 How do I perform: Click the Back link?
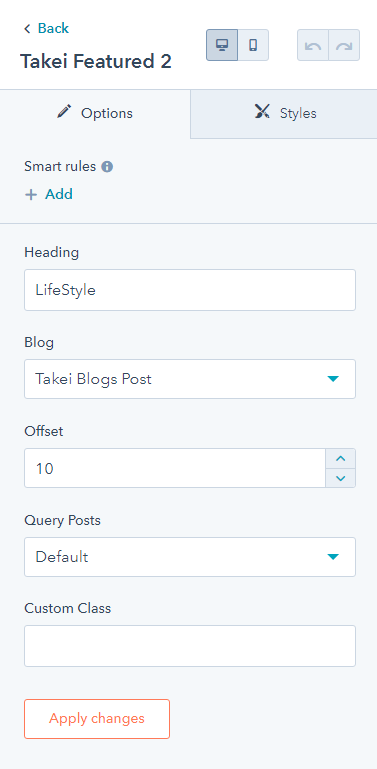tap(53, 28)
